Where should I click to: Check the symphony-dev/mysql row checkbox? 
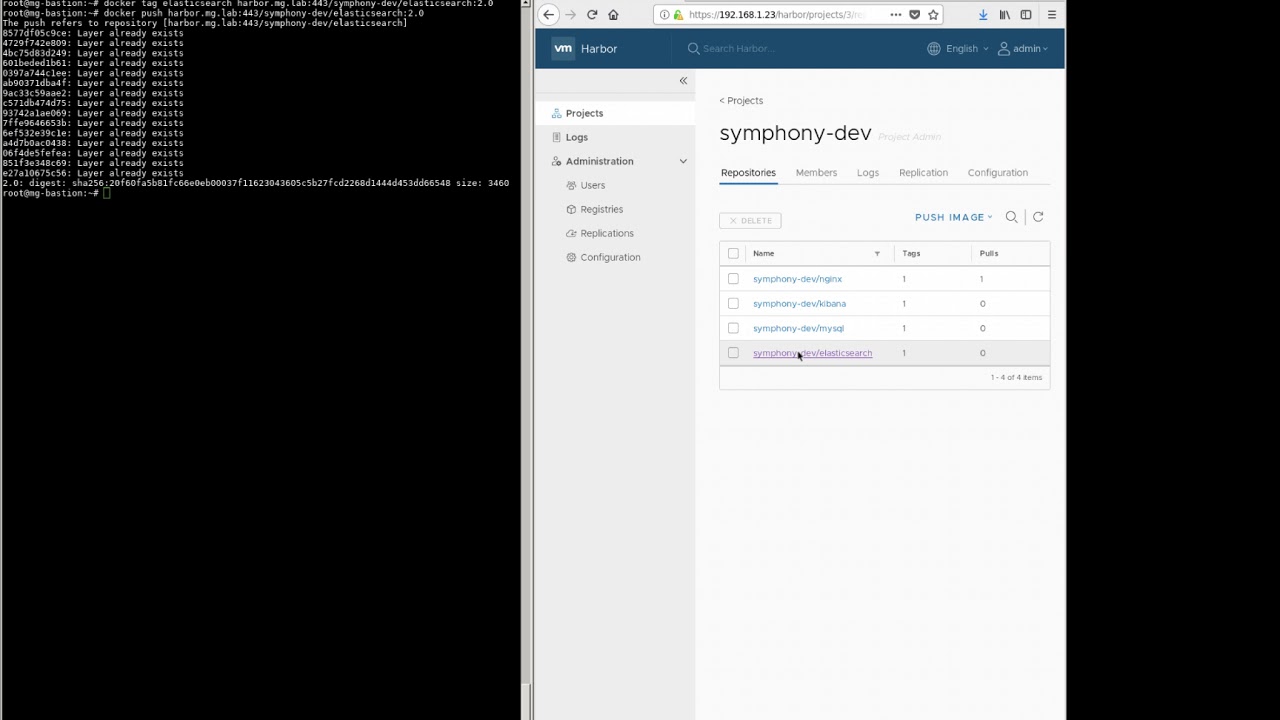click(733, 328)
